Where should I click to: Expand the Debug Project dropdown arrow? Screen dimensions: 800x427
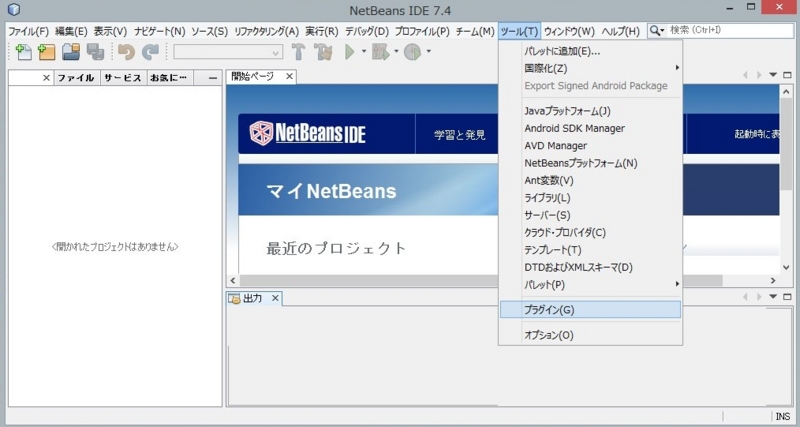396,52
